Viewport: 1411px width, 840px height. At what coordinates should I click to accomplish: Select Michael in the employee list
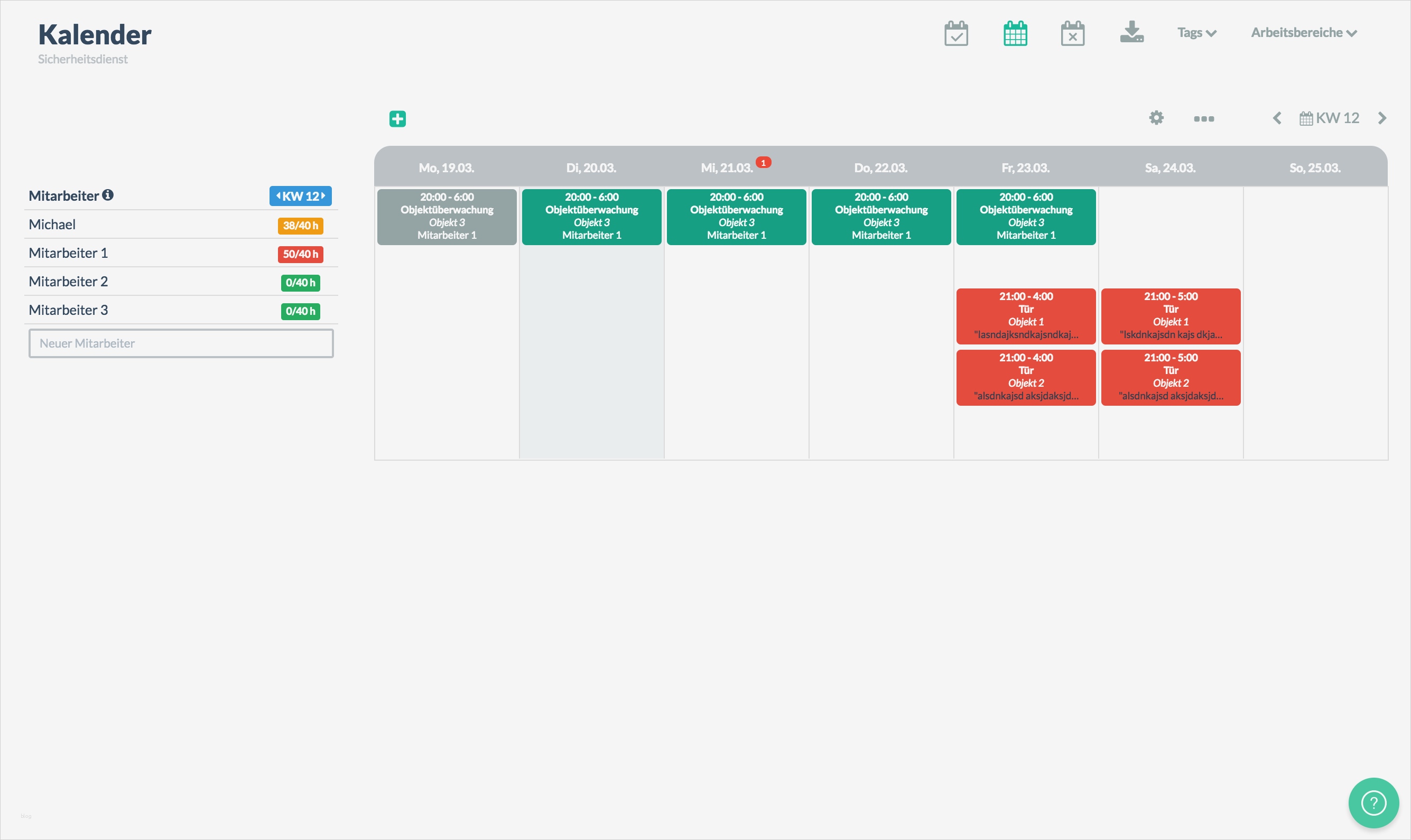pyautogui.click(x=52, y=225)
